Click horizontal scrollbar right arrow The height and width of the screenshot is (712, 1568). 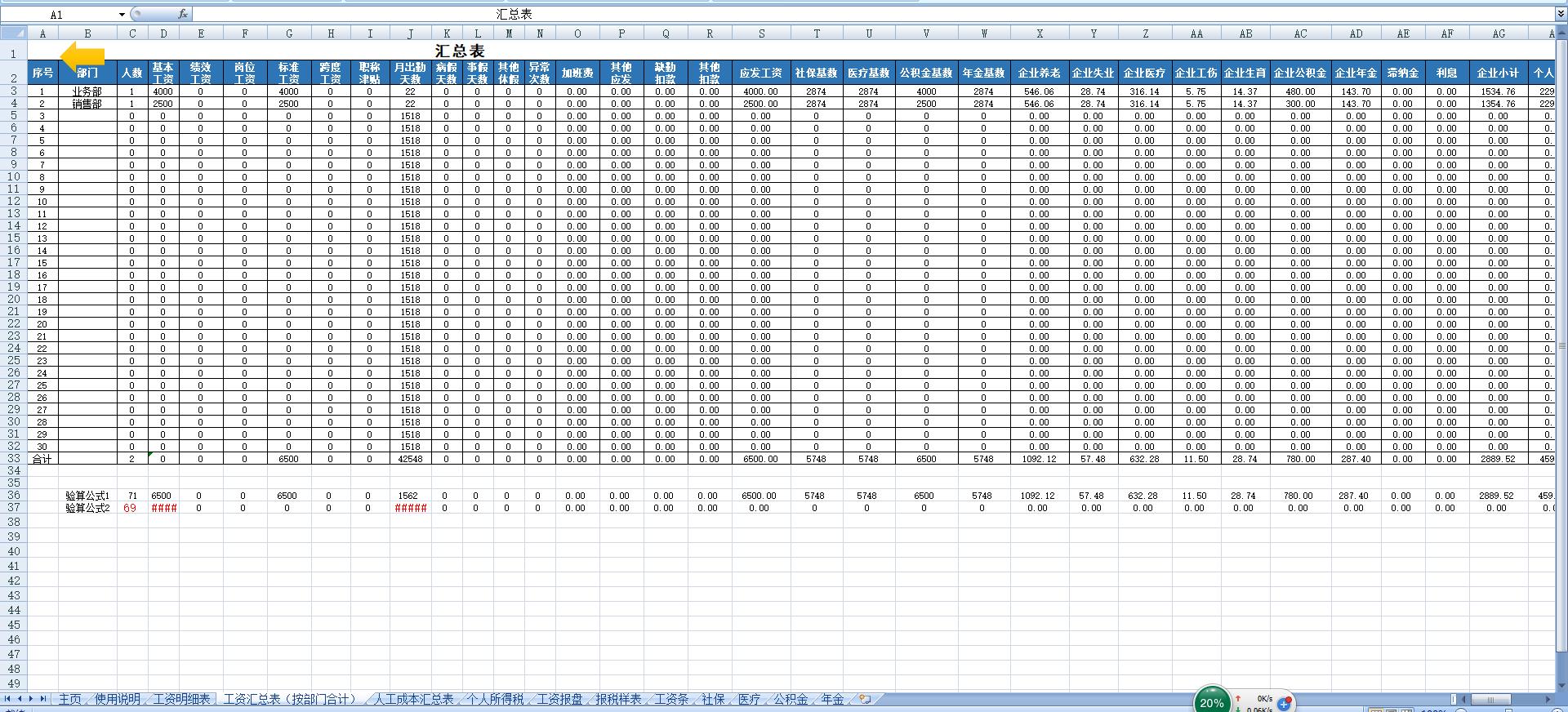click(1548, 699)
